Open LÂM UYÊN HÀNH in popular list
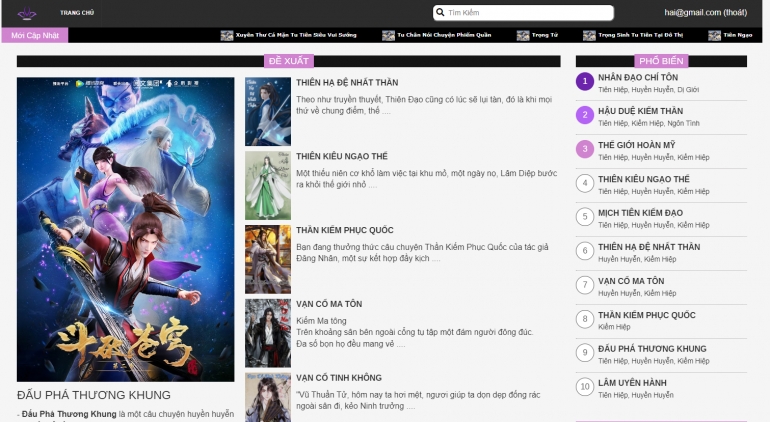Screen dimensions: 770x422 pyautogui.click(x=632, y=383)
